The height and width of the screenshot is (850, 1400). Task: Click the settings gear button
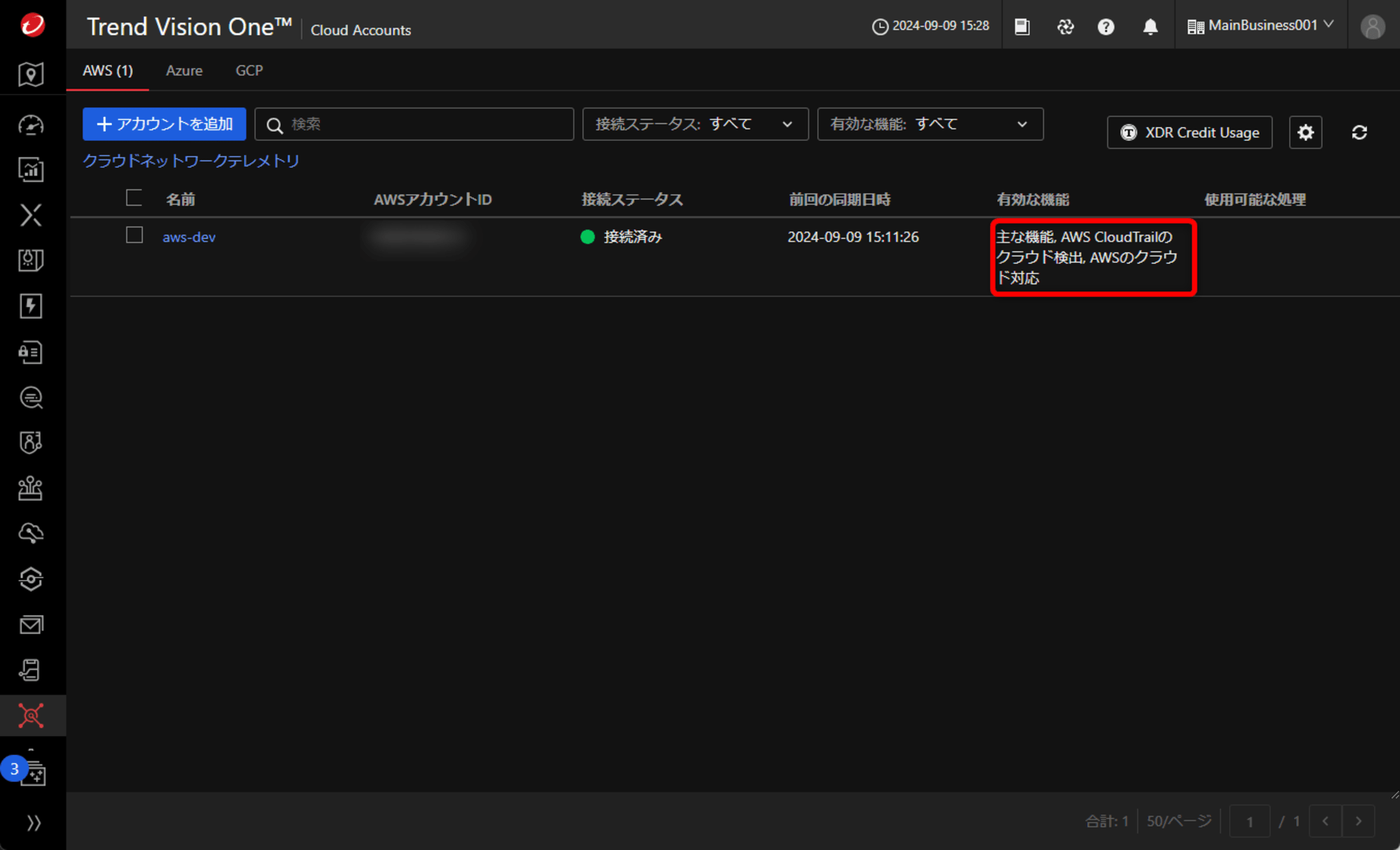point(1305,132)
